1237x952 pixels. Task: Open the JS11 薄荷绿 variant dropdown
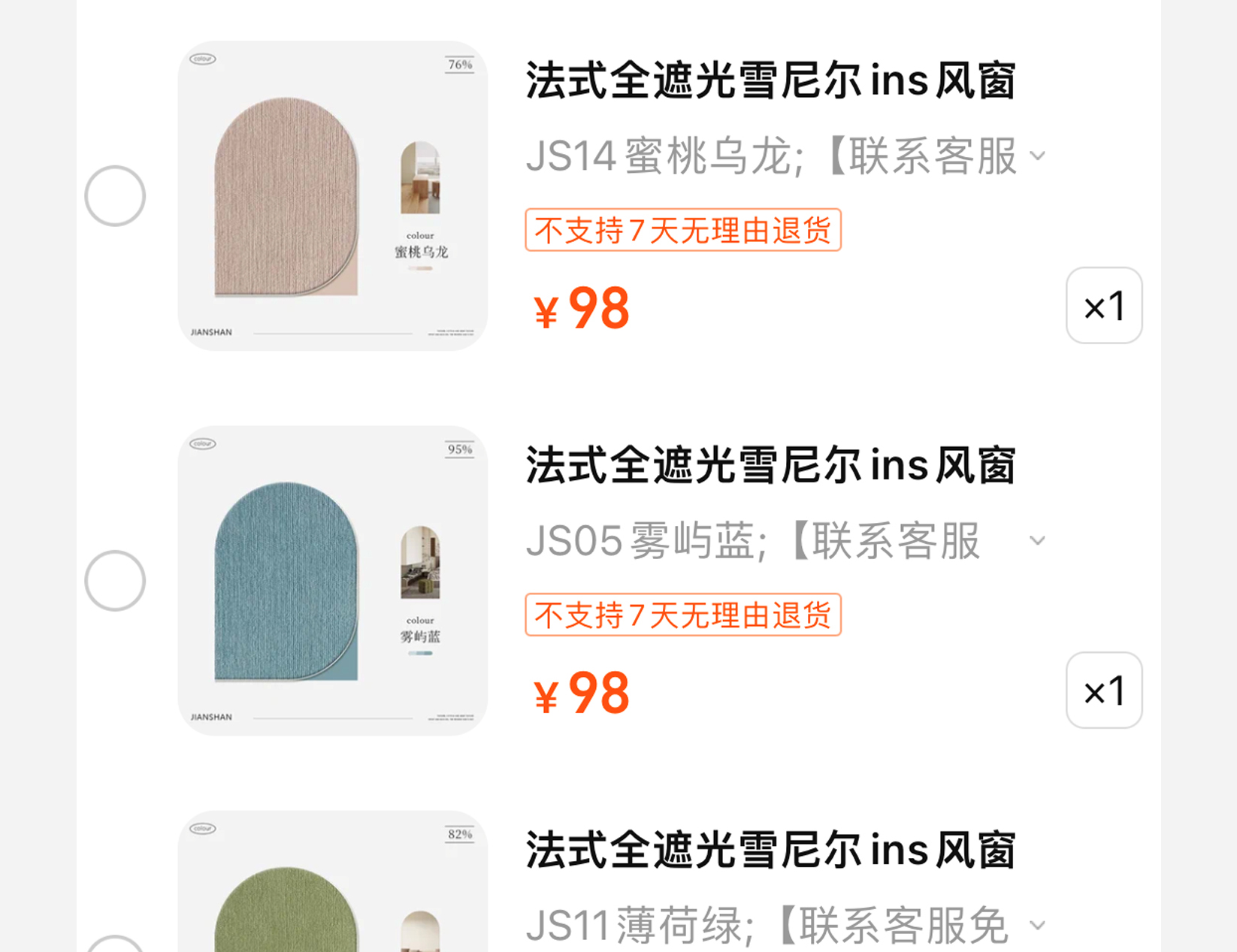click(1038, 926)
